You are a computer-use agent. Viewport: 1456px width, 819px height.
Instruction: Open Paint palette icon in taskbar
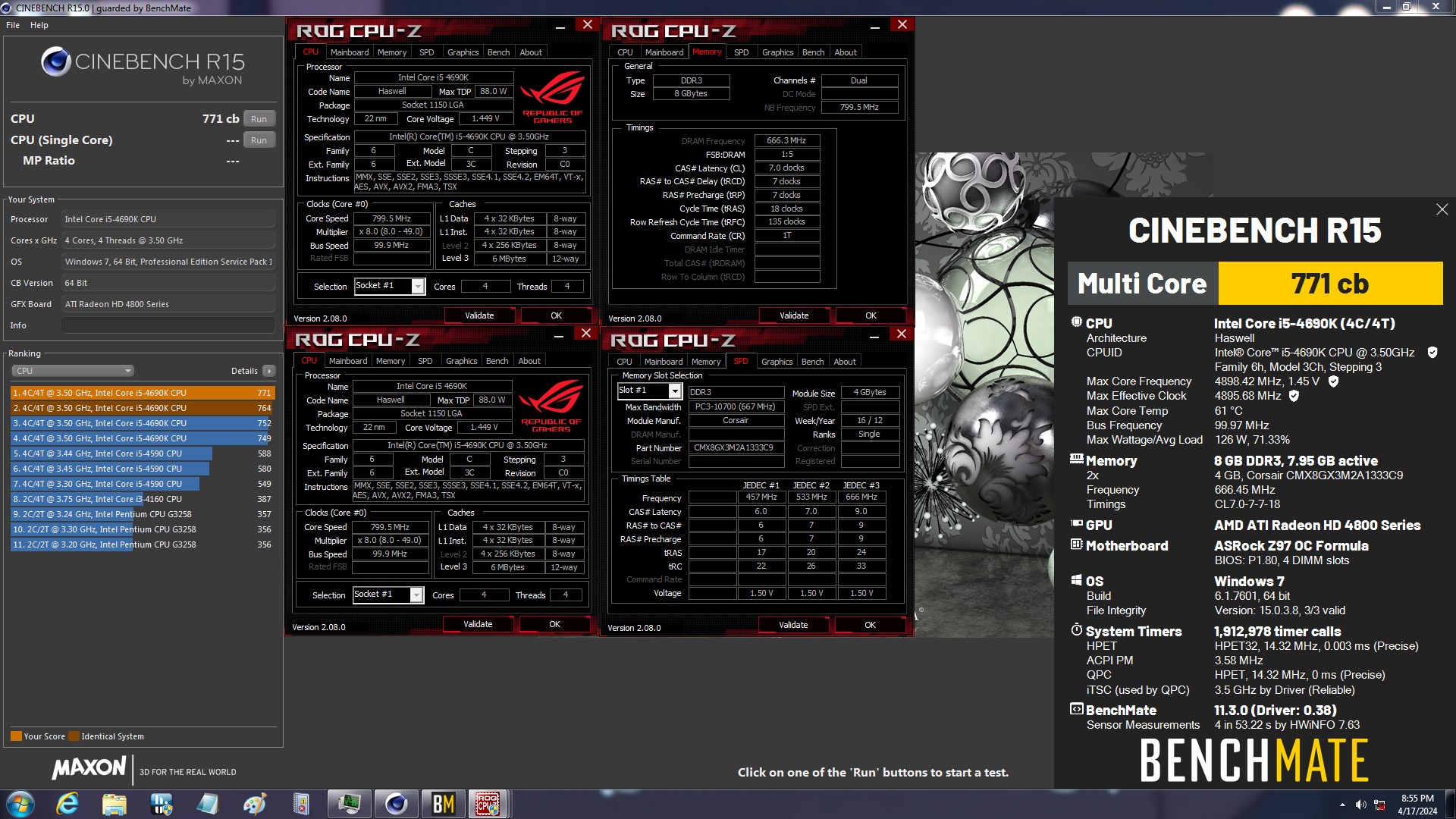(254, 804)
